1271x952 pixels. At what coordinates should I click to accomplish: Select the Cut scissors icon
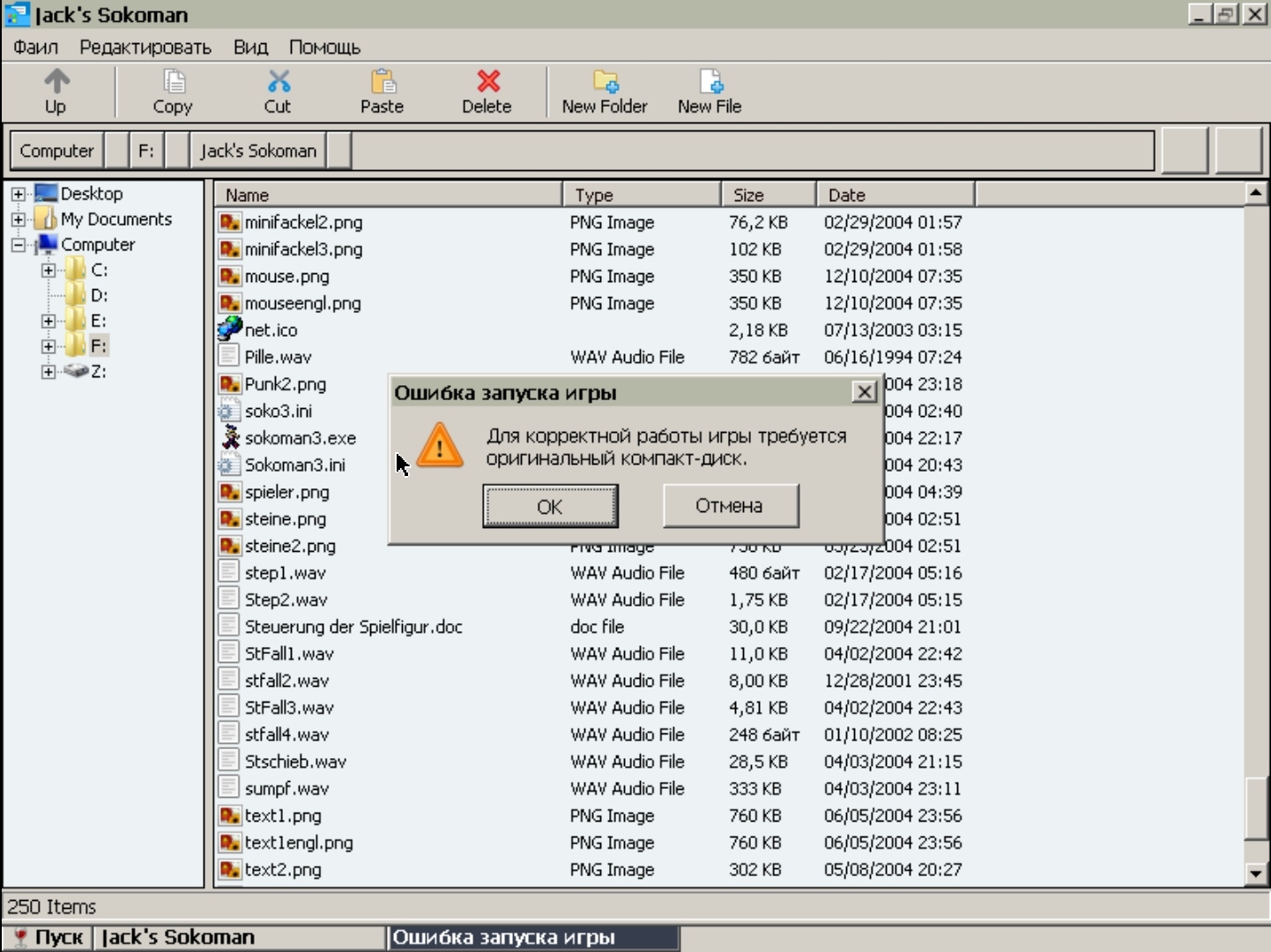pos(279,82)
